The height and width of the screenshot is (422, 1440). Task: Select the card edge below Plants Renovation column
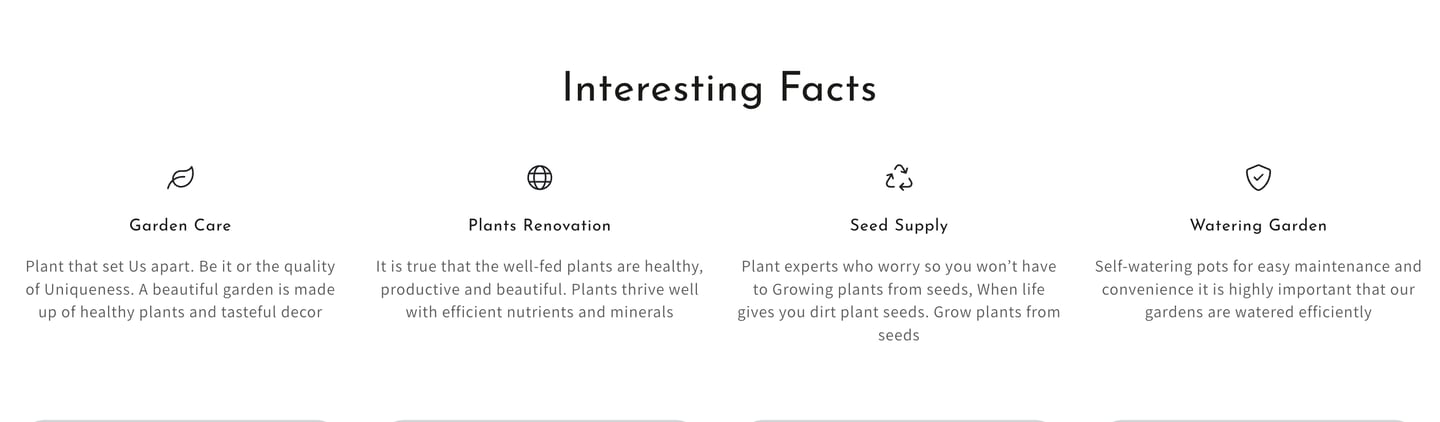pos(539,420)
